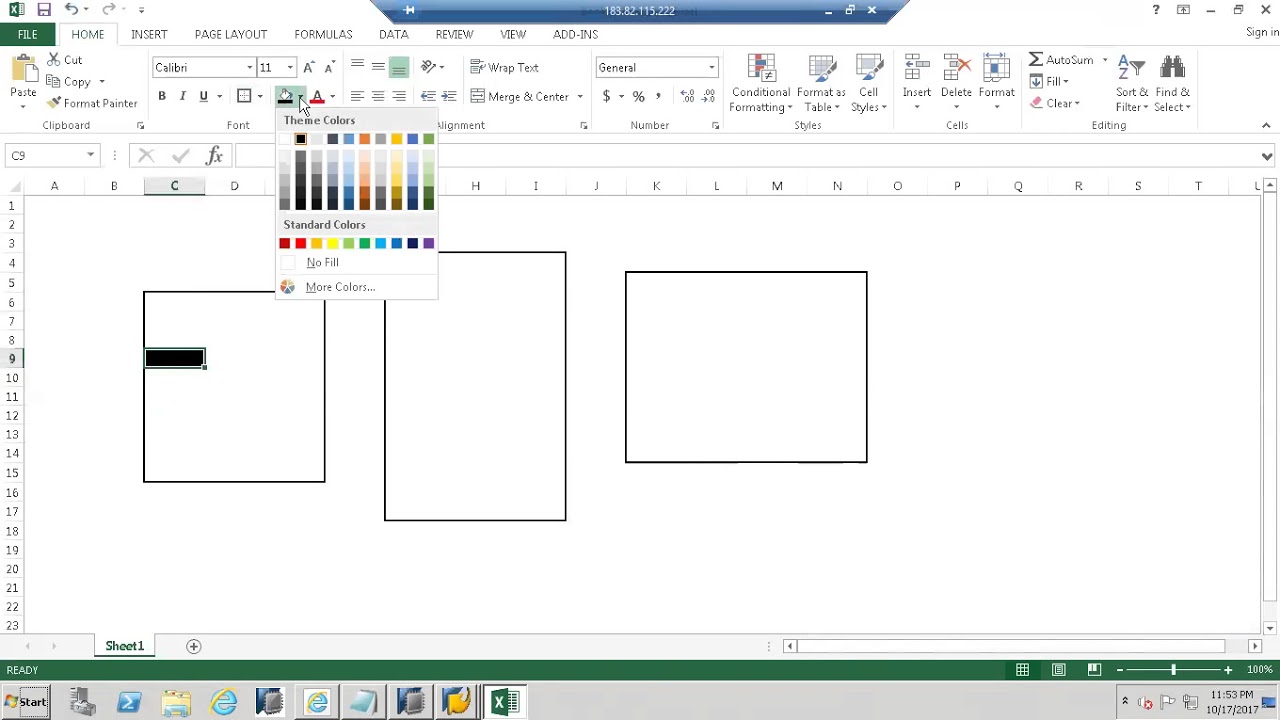This screenshot has width=1280, height=720.
Task: Expand the Copy dropdown arrow
Action: pyautogui.click(x=101, y=82)
